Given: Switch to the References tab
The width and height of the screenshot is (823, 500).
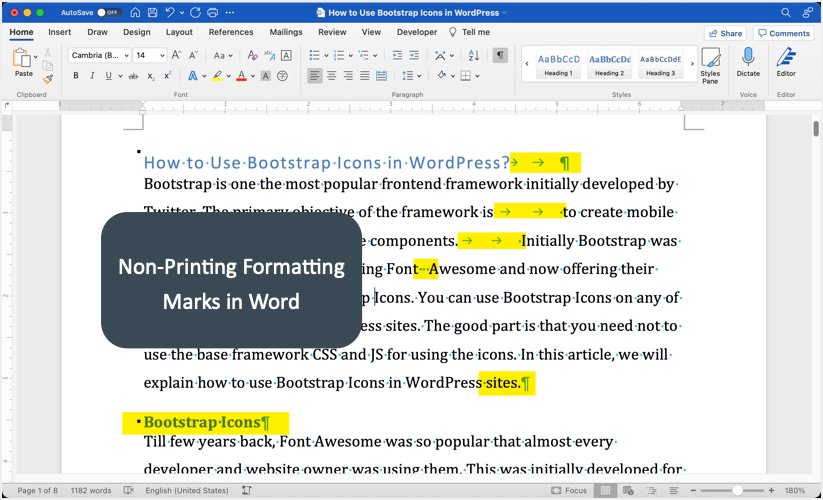Looking at the screenshot, I should [x=231, y=32].
